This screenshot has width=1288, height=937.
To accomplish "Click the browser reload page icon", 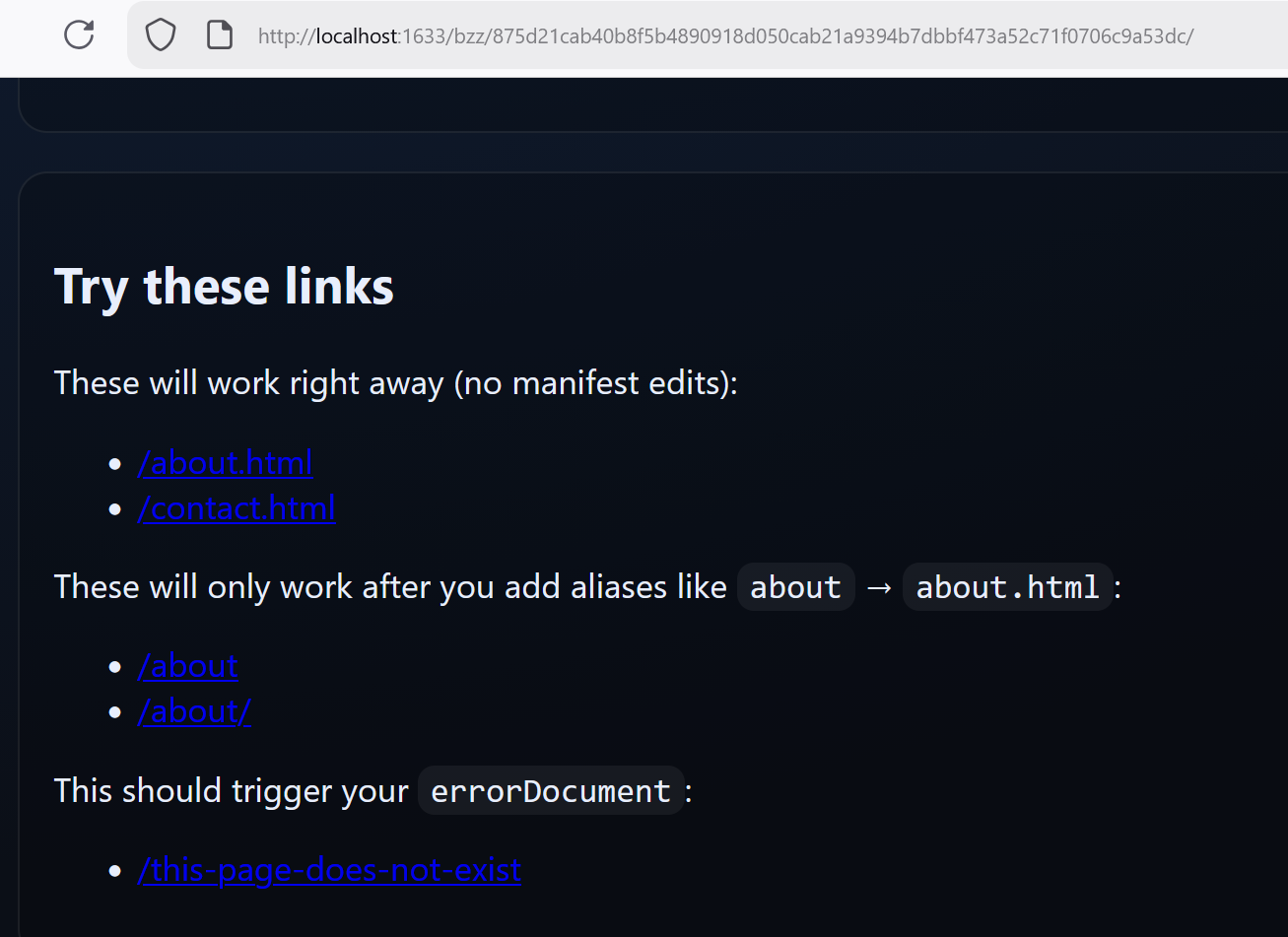I will (79, 35).
